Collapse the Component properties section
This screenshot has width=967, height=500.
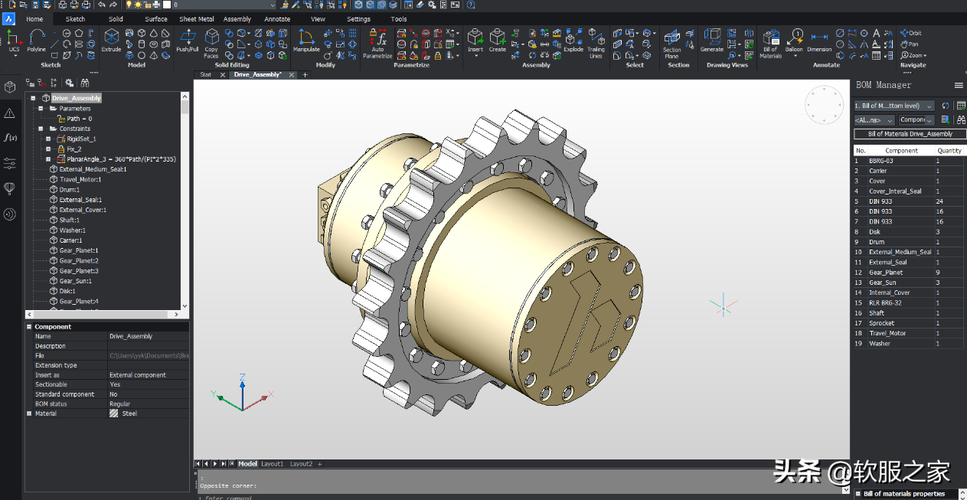[29, 327]
